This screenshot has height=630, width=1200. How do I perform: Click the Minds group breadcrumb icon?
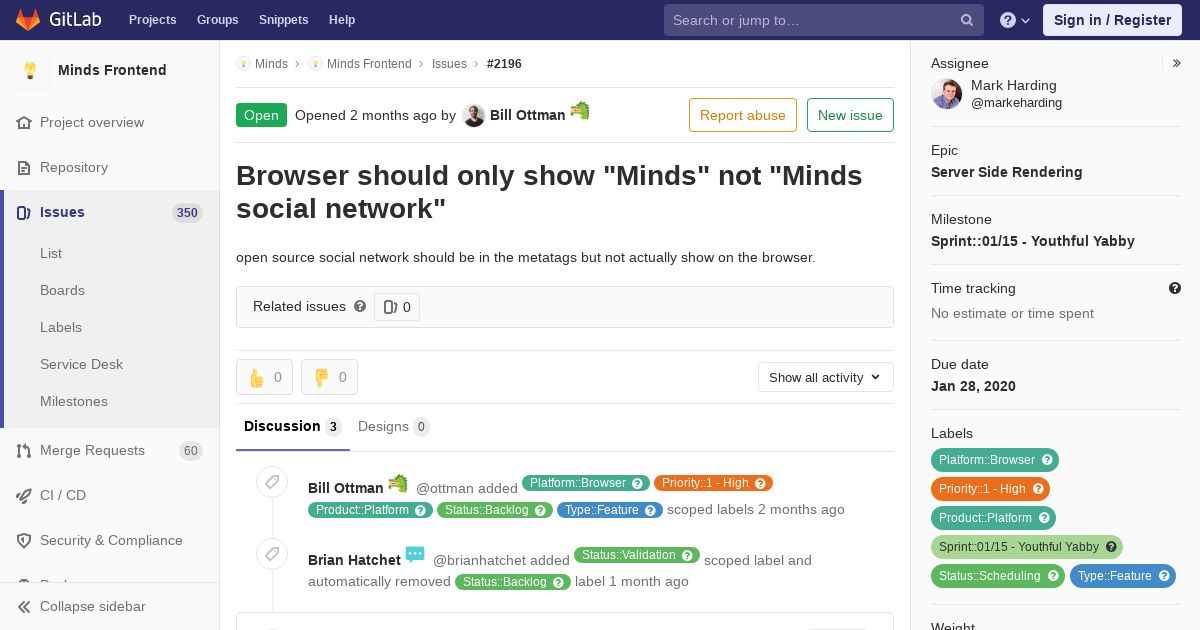[243, 64]
